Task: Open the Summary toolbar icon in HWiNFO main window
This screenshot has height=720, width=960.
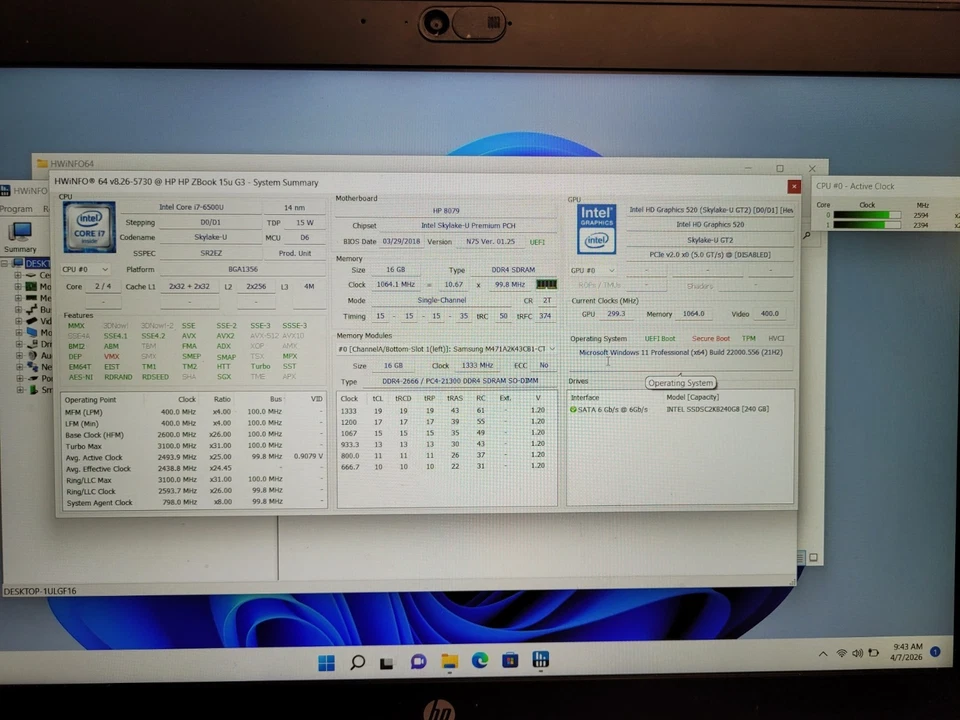Action: point(20,238)
